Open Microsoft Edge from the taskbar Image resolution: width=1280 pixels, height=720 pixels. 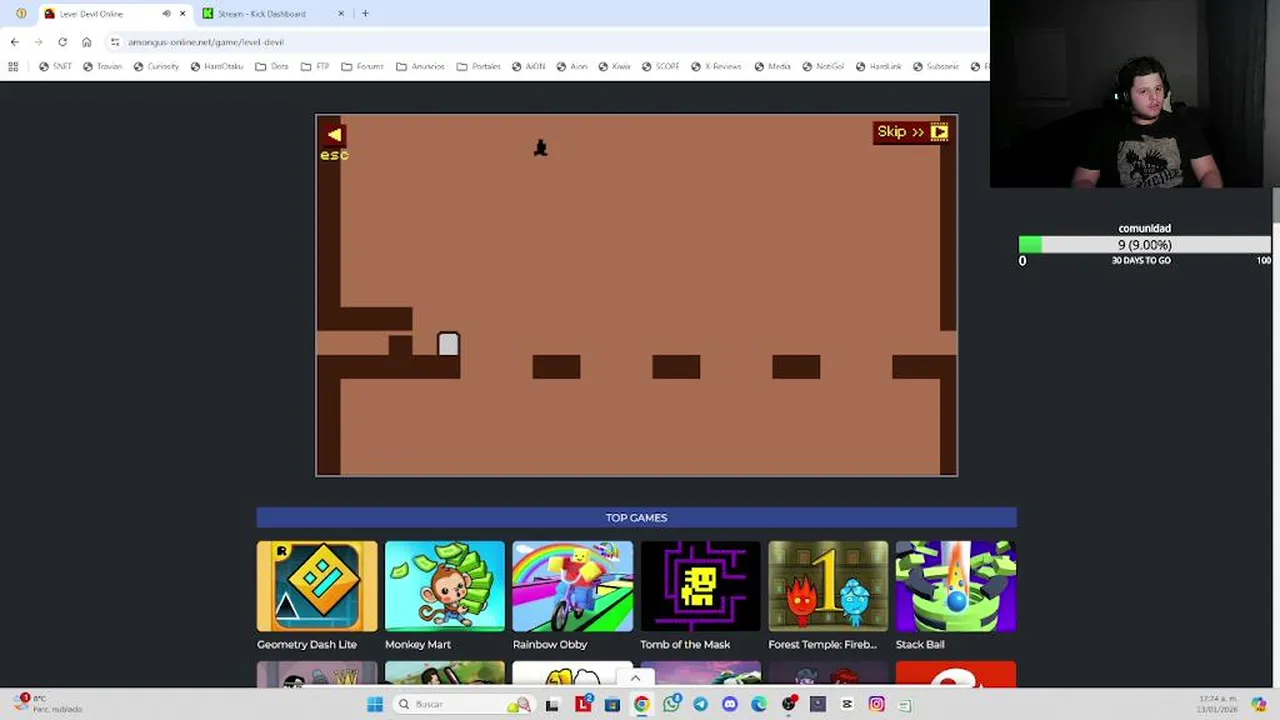click(759, 704)
